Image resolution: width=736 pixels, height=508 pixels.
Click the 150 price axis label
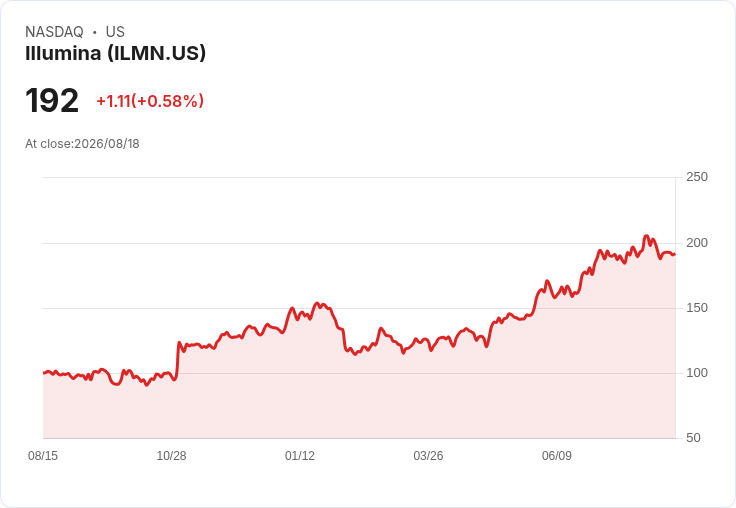697,308
